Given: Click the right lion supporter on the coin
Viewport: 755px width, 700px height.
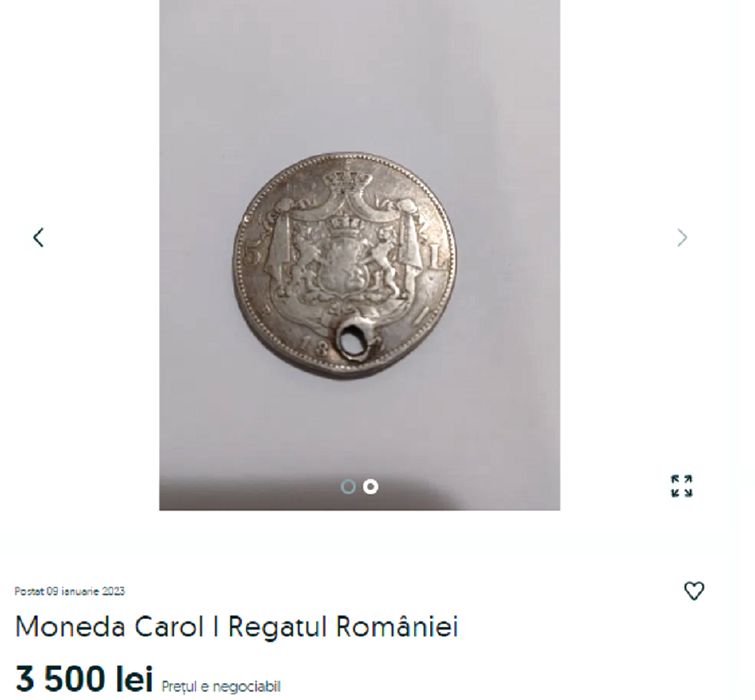Looking at the screenshot, I should point(385,259).
